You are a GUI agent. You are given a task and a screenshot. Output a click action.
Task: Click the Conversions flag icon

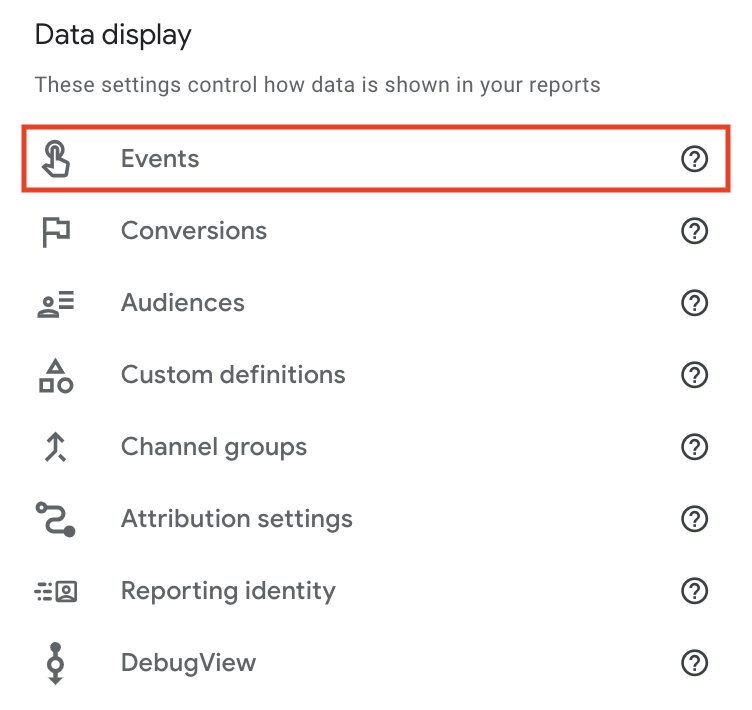56,232
